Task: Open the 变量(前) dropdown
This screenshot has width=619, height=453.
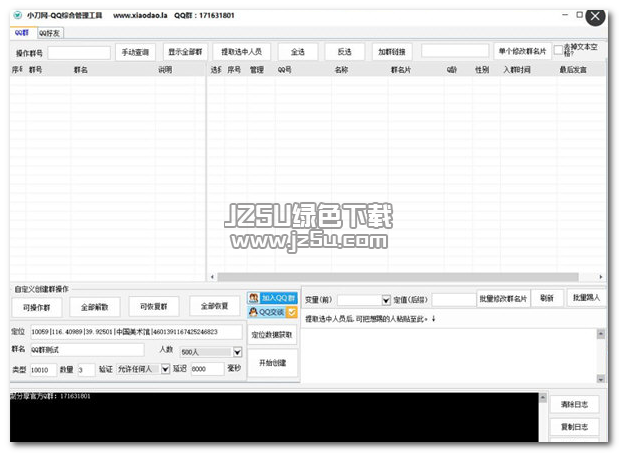Action: click(x=386, y=300)
